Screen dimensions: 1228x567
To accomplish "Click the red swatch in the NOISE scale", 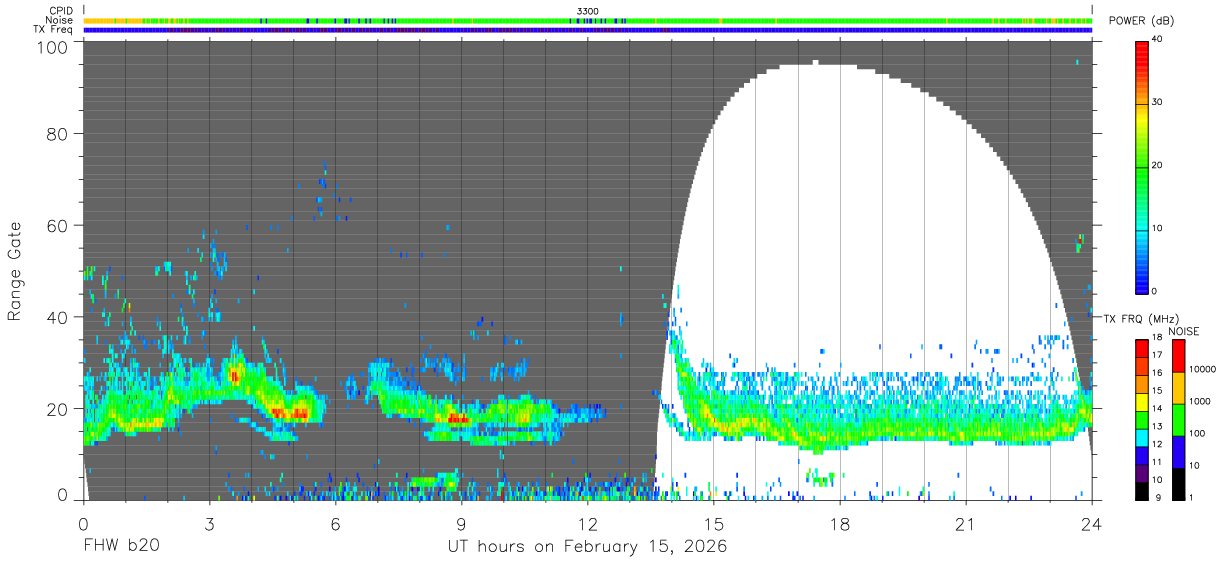I will [x=1178, y=356].
